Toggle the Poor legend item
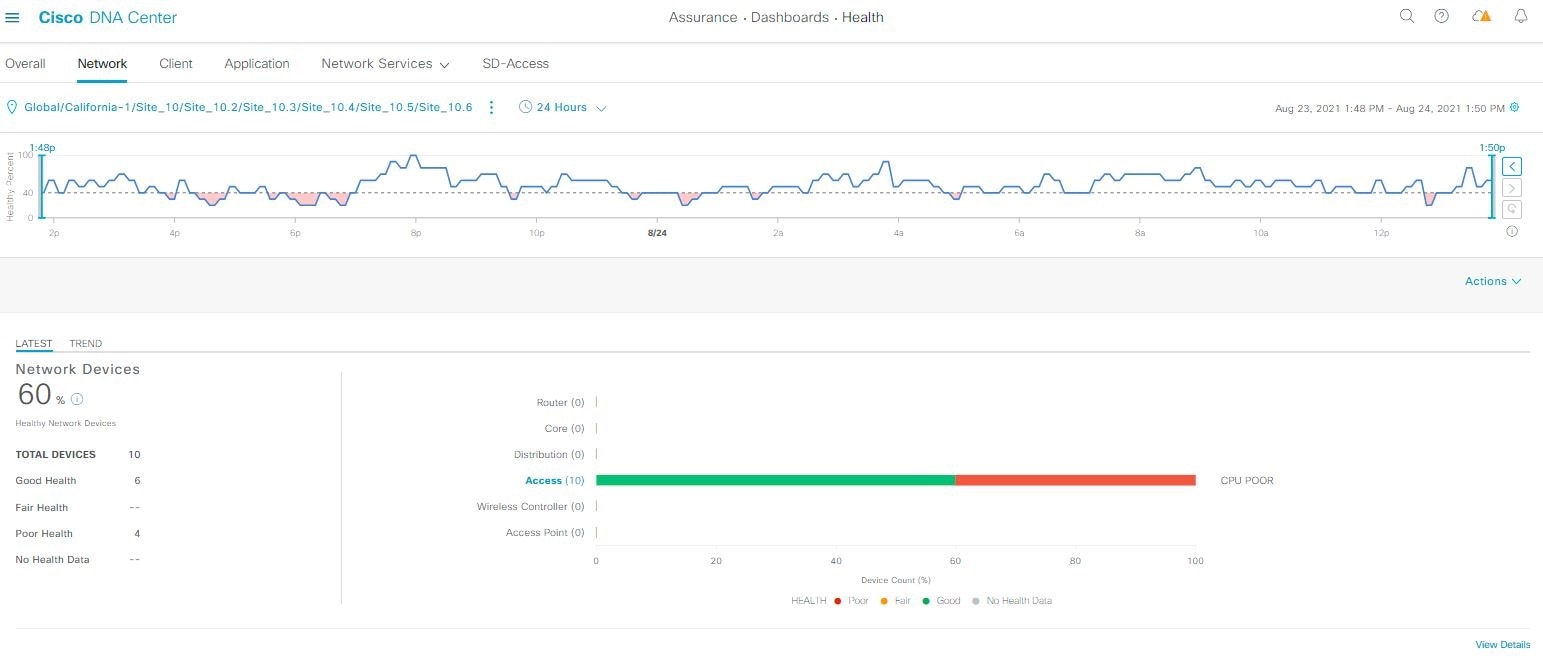 tap(850, 601)
